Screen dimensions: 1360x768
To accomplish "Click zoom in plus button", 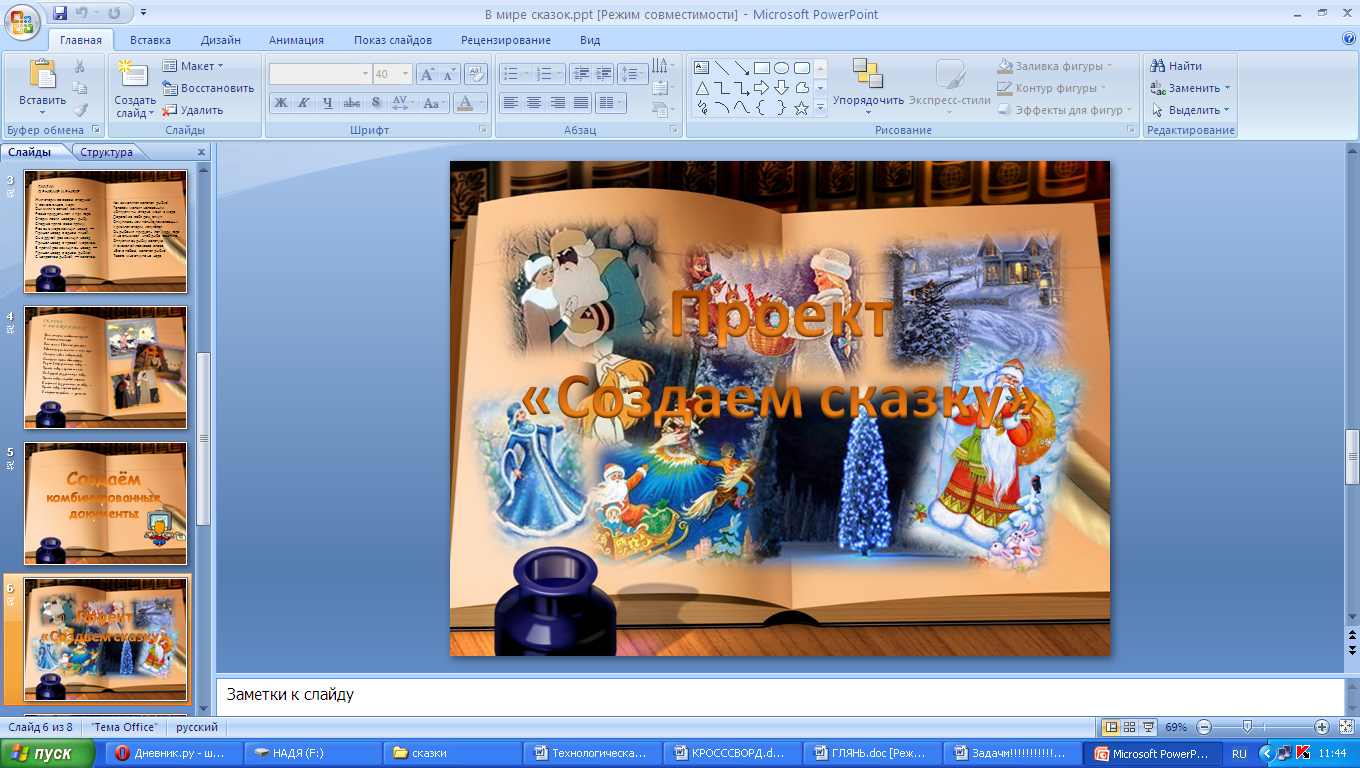I will (1321, 727).
